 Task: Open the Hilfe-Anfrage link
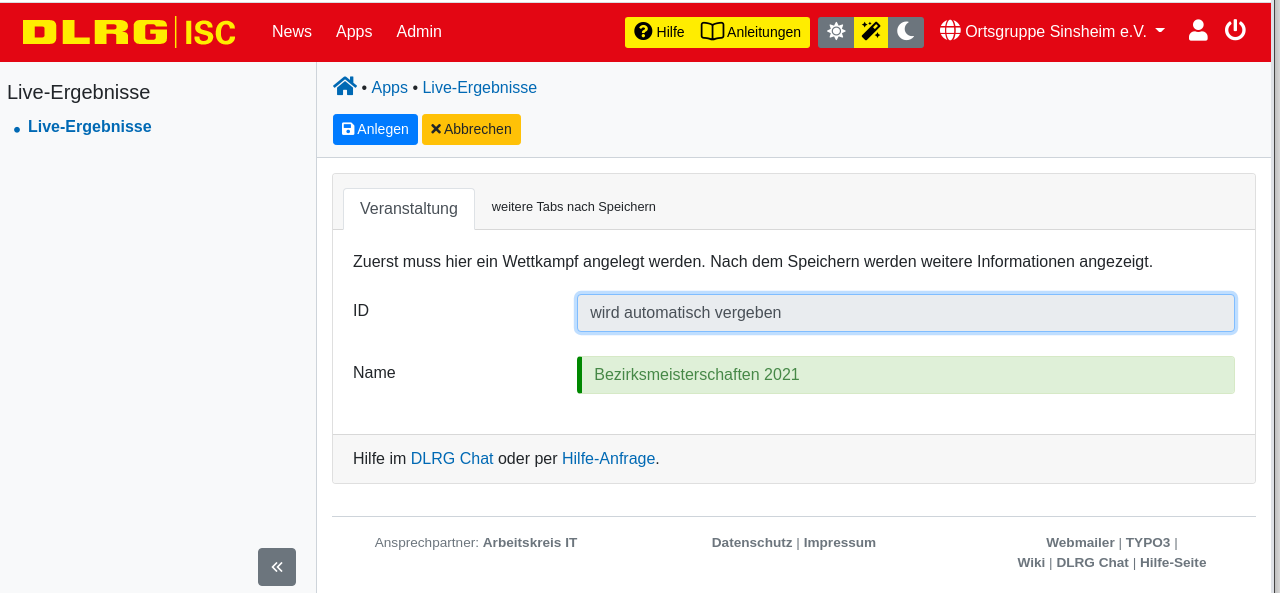coord(608,458)
